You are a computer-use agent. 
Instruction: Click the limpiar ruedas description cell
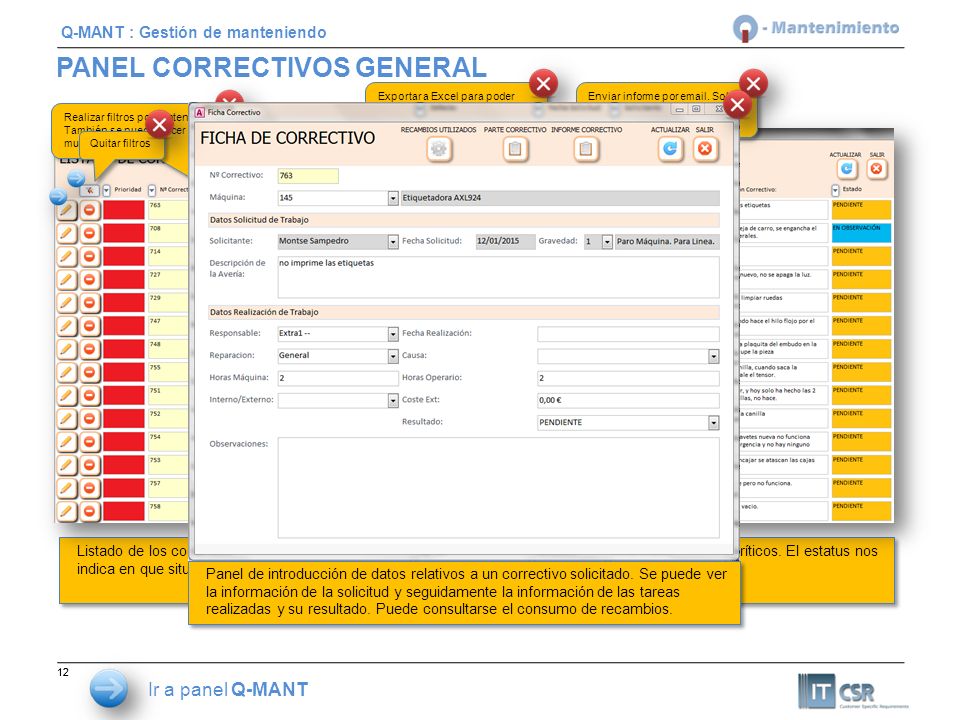click(784, 302)
